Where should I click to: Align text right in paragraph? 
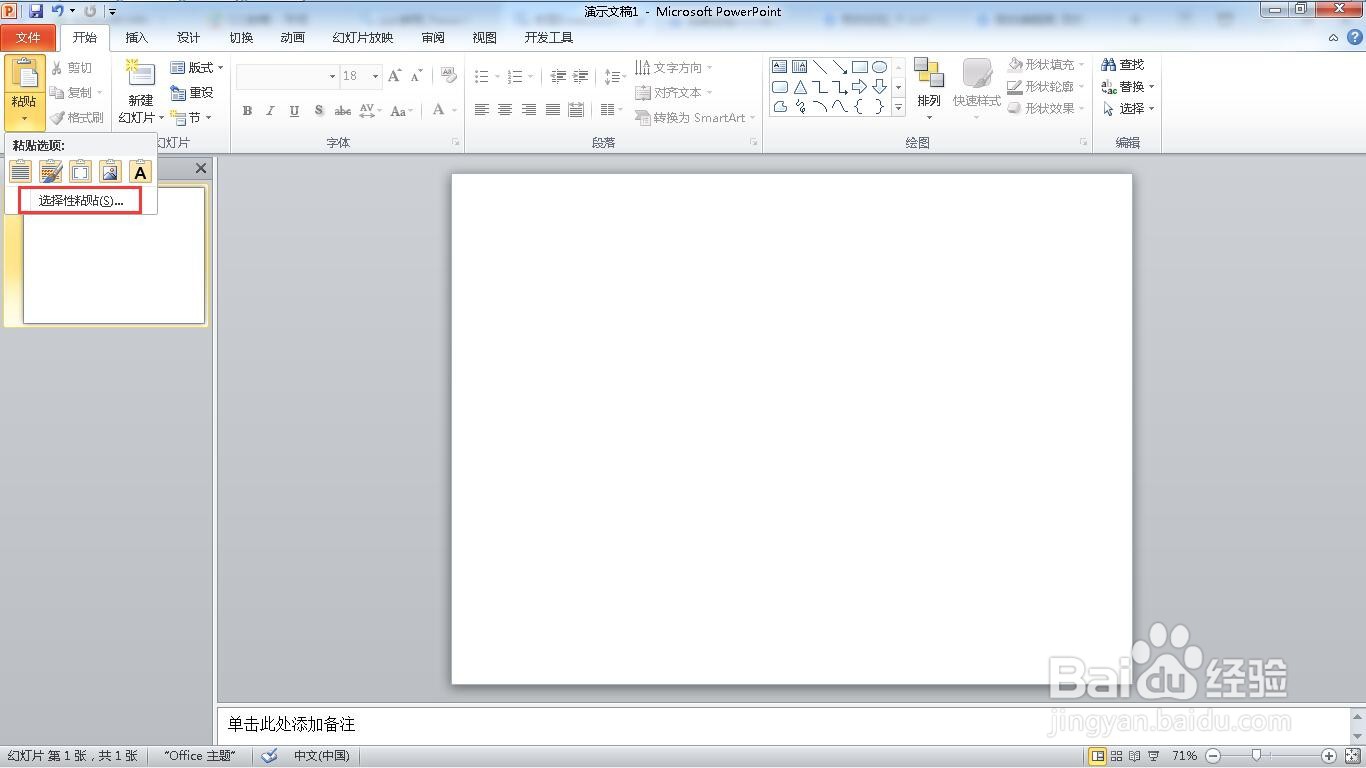tap(528, 110)
